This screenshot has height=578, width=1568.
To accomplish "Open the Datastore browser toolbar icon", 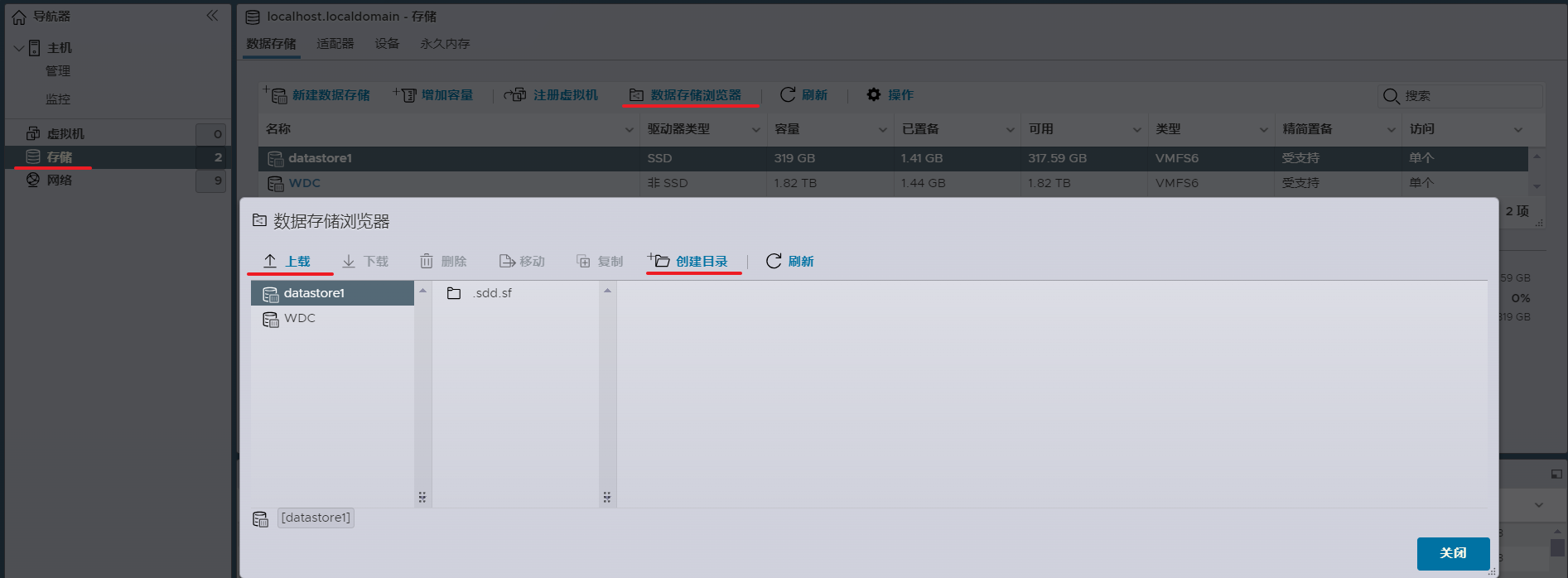I will (x=636, y=95).
